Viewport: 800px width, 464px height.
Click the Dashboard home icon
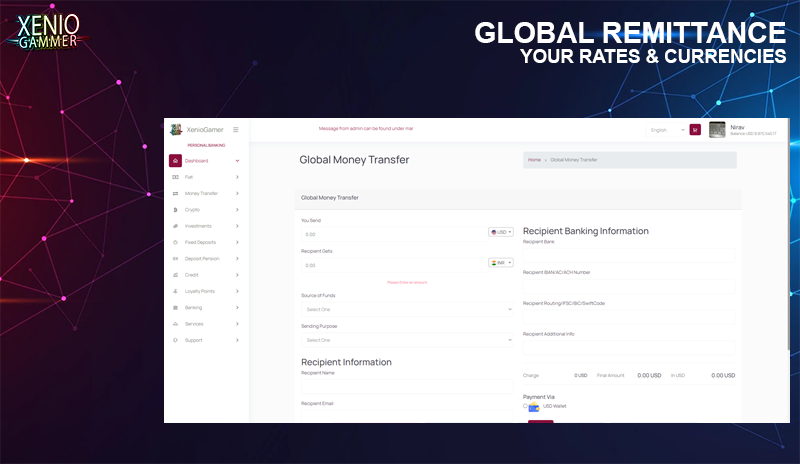pyautogui.click(x=175, y=161)
